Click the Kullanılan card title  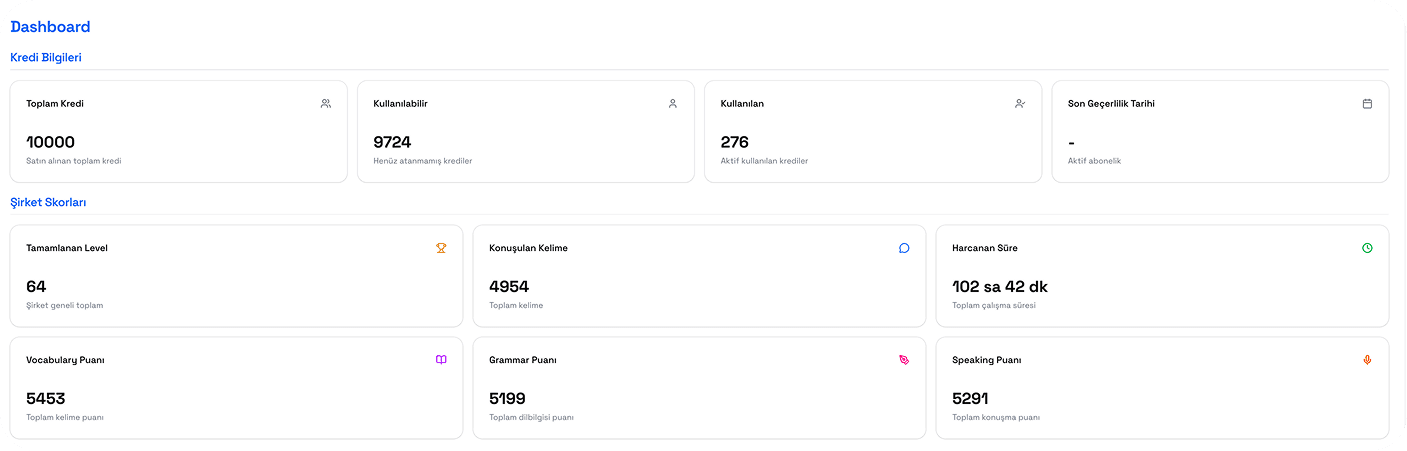tap(742, 104)
